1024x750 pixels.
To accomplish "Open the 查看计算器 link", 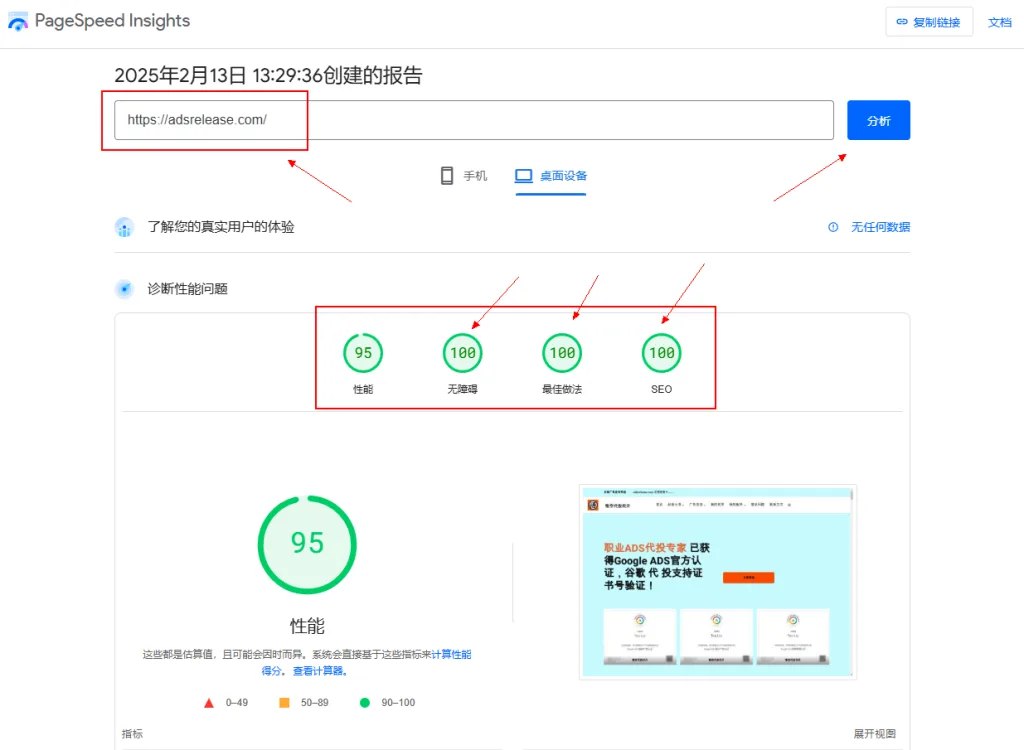I will tap(319, 671).
